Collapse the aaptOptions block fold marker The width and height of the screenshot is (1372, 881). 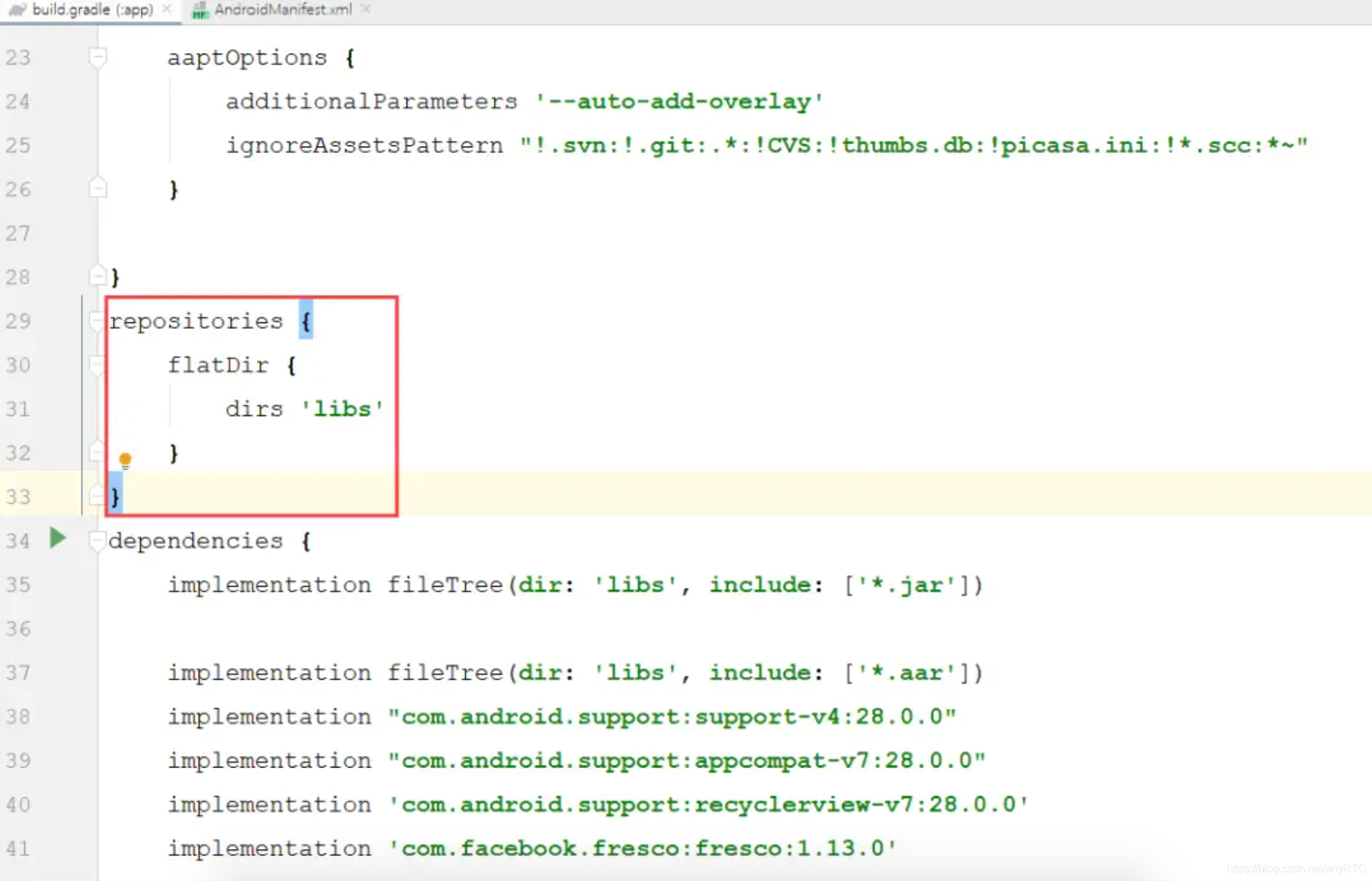pyautogui.click(x=98, y=57)
